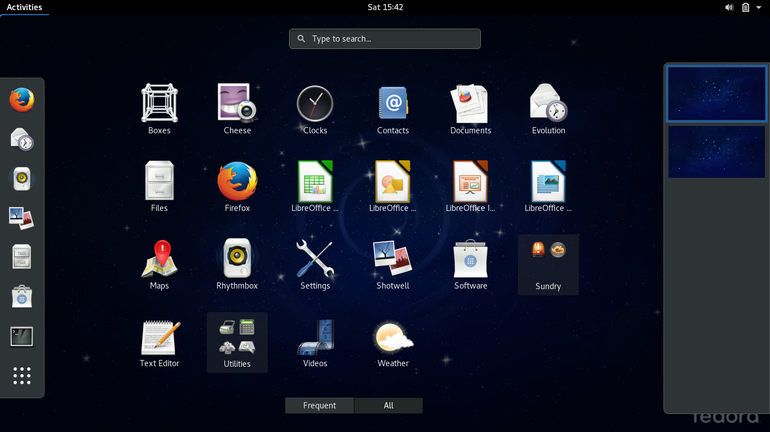Switch to the All apps tab
770x432 pixels.
coord(388,405)
